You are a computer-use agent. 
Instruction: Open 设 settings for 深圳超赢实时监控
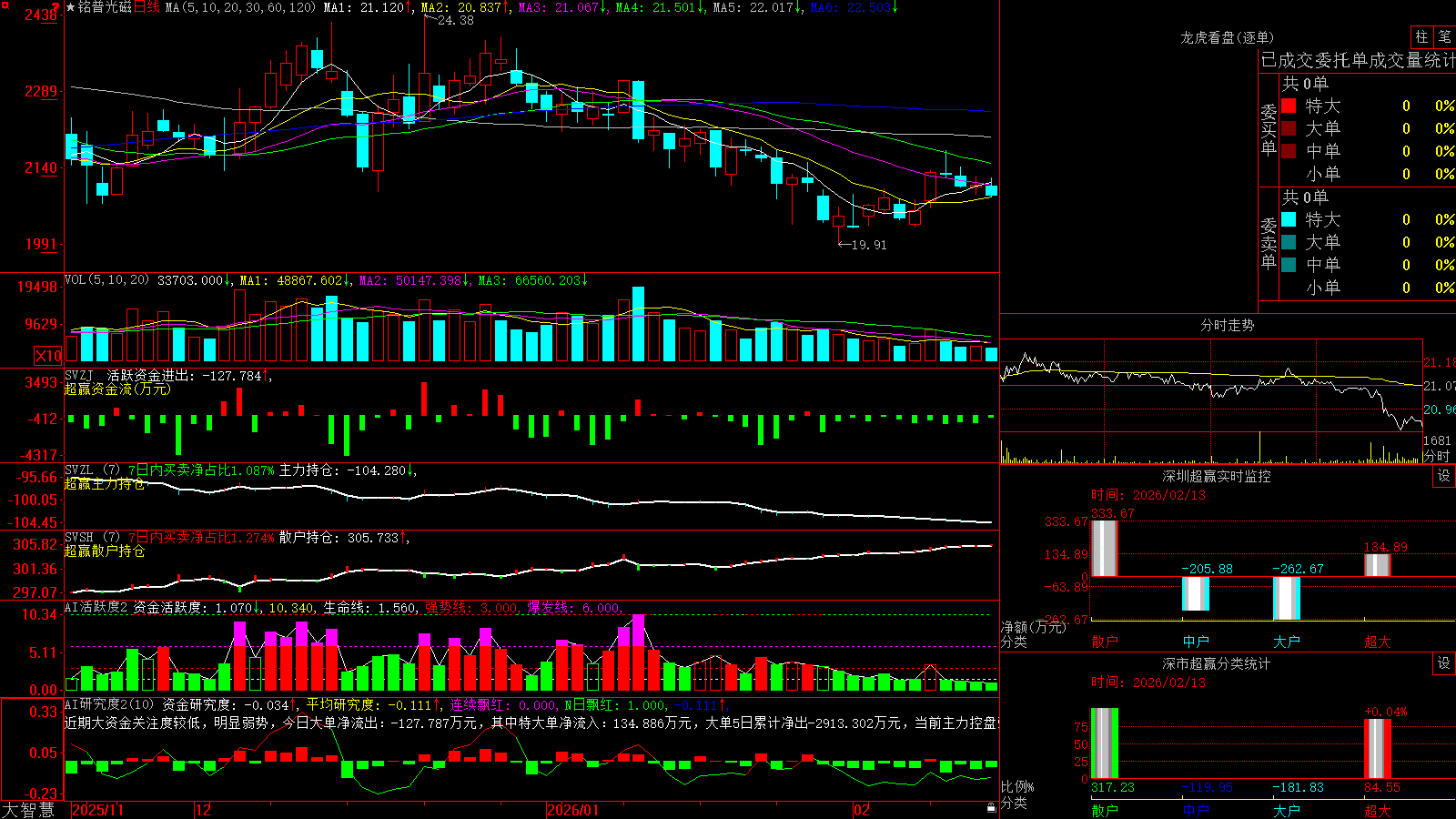click(x=1444, y=476)
